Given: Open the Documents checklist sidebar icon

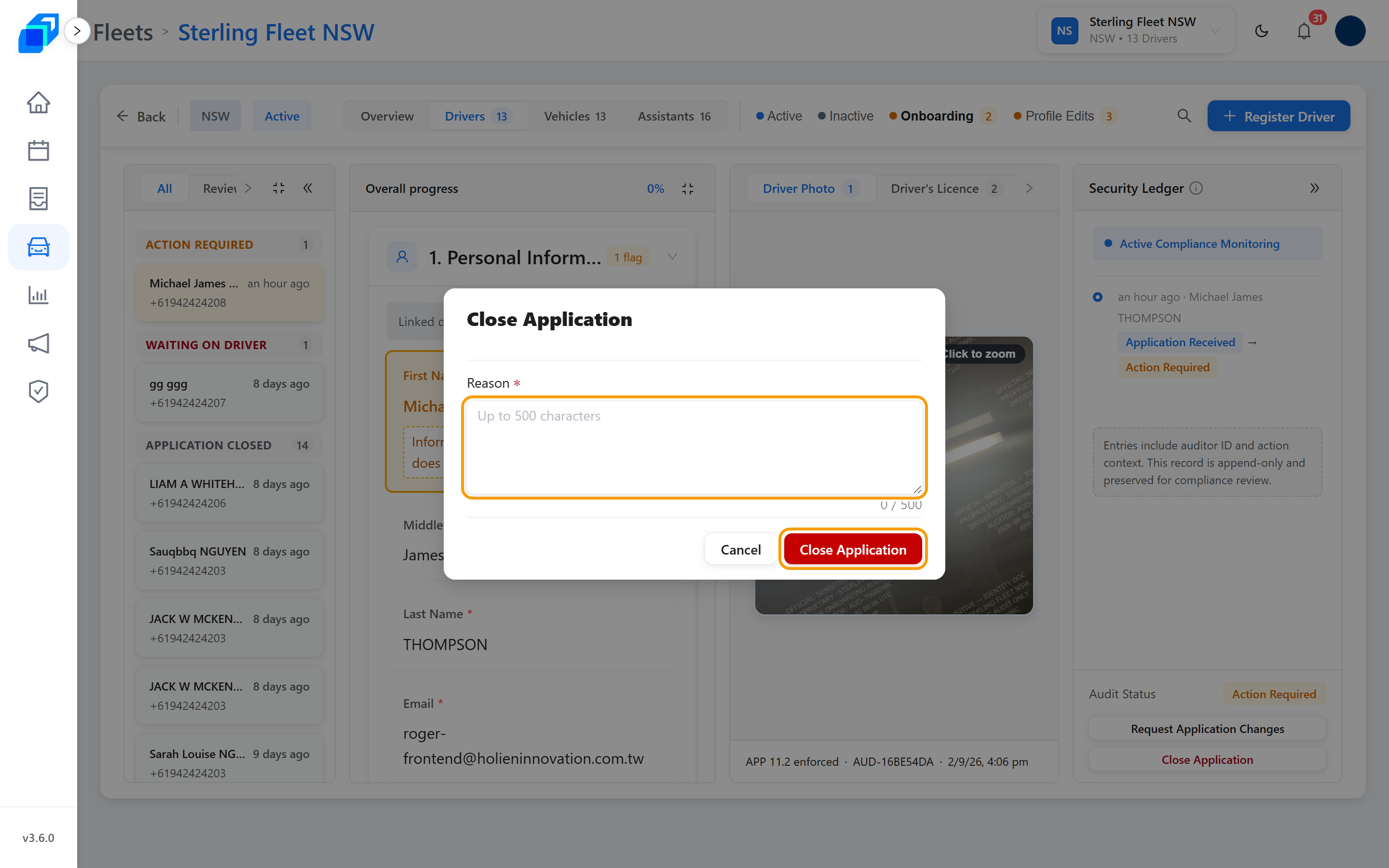Looking at the screenshot, I should tap(39, 199).
